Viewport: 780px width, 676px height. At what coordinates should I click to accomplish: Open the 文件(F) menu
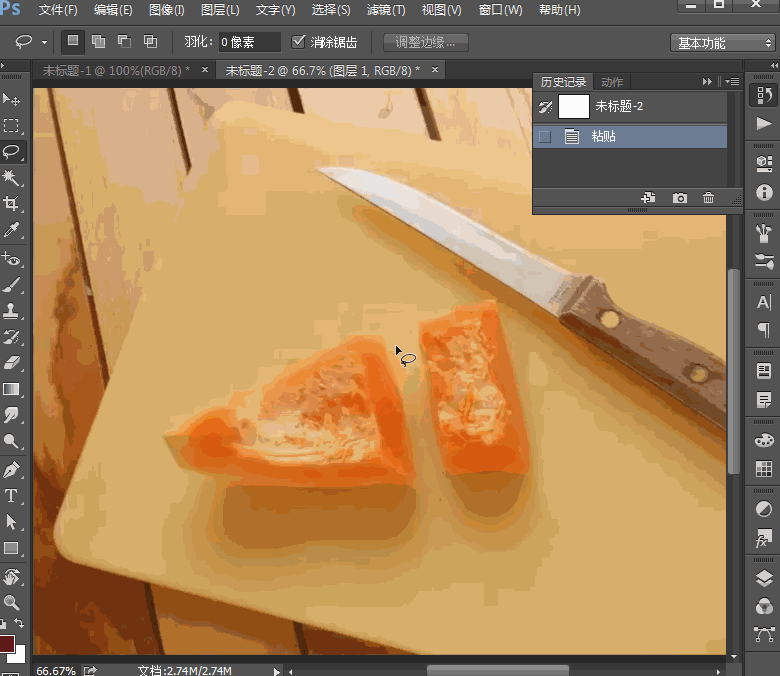pos(58,10)
